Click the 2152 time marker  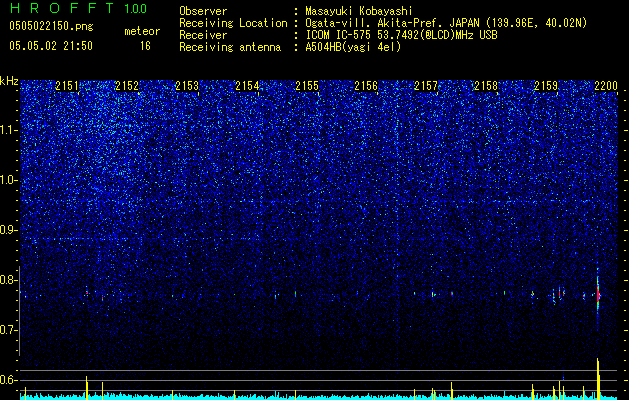click(x=127, y=86)
